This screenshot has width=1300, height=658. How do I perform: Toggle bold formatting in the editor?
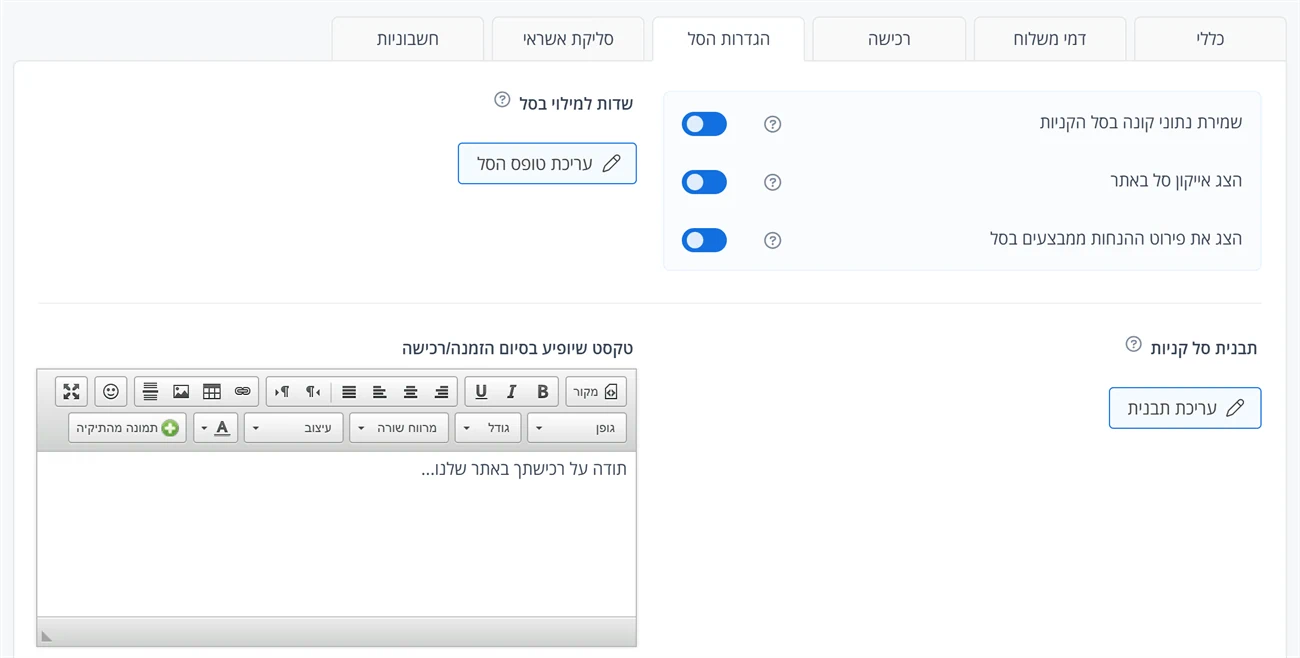(x=543, y=392)
